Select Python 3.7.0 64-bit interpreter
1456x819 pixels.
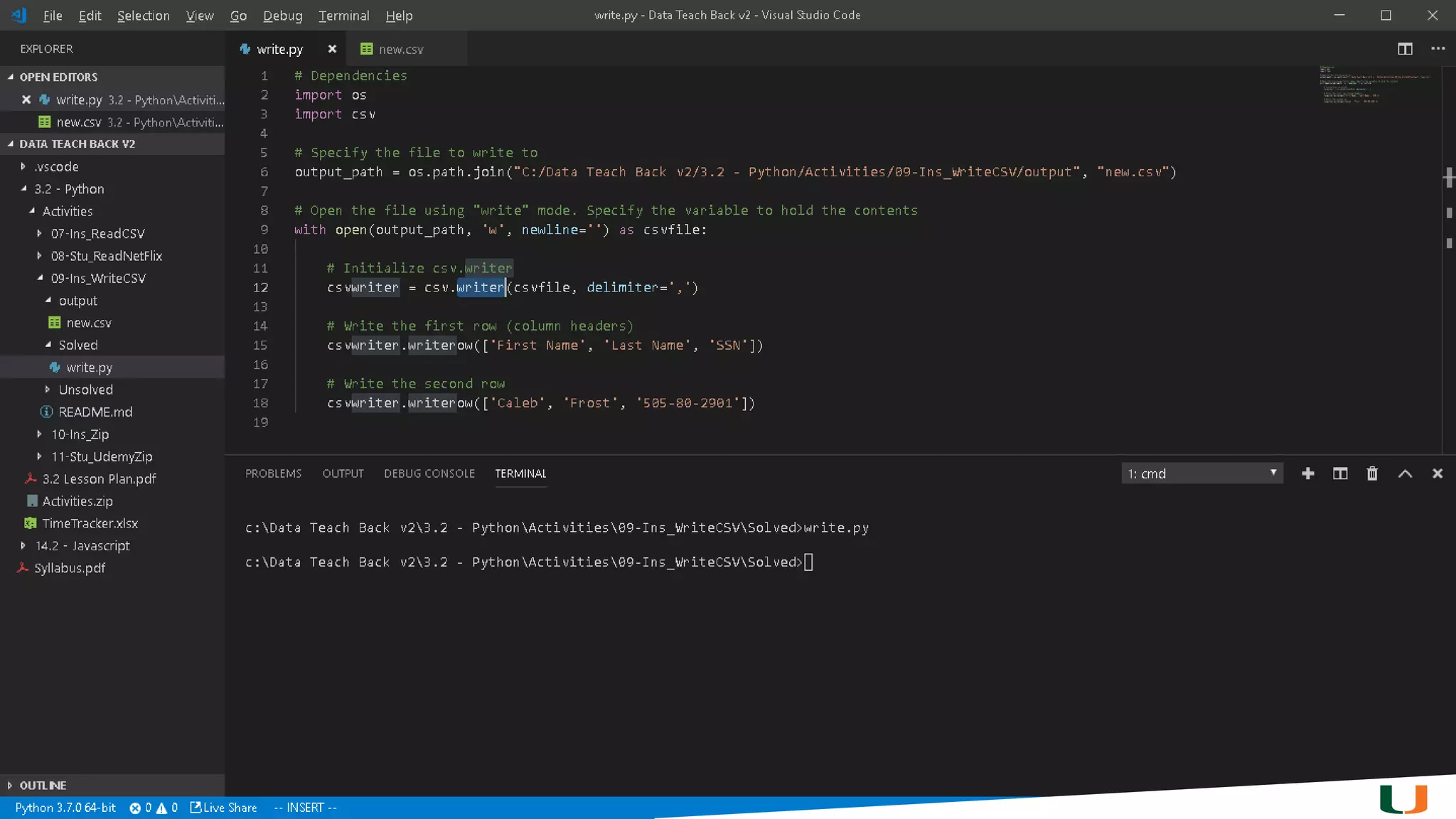tap(65, 808)
